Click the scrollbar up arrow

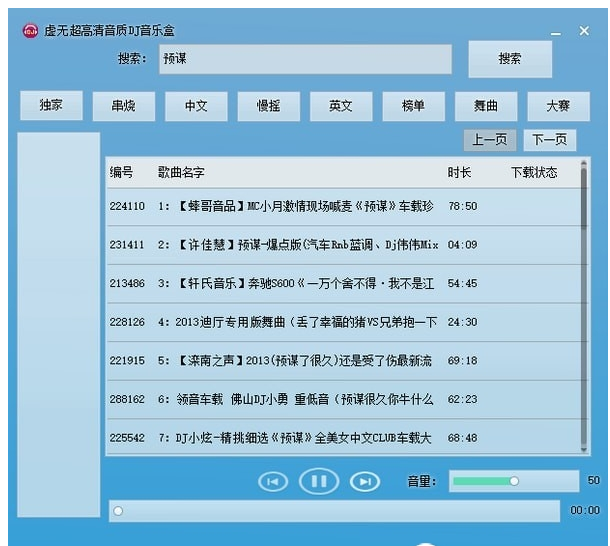(584, 163)
